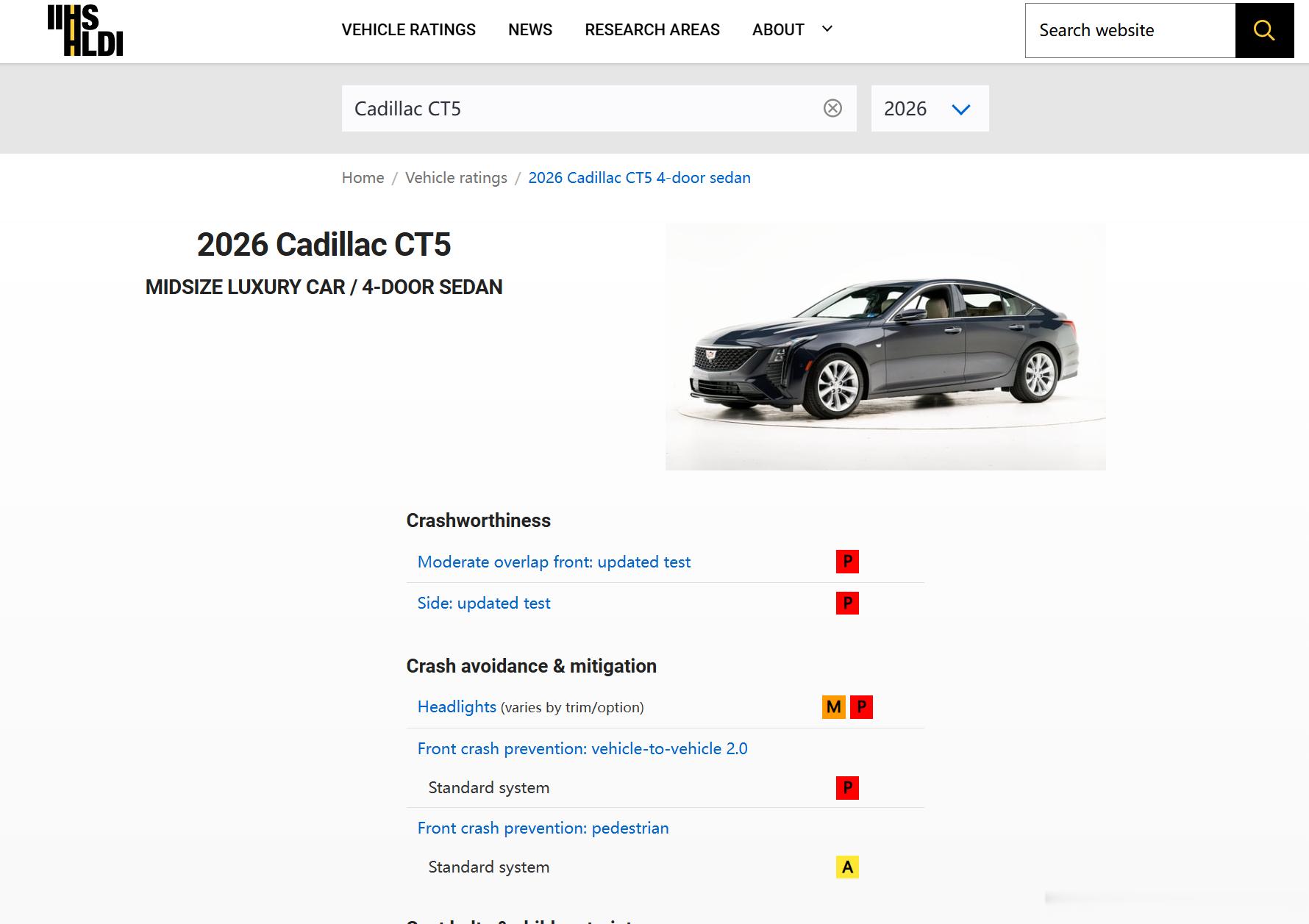Viewport: 1309px width, 924px height.
Task: Click Standard system text under pedestrian prevention
Action: click(488, 867)
